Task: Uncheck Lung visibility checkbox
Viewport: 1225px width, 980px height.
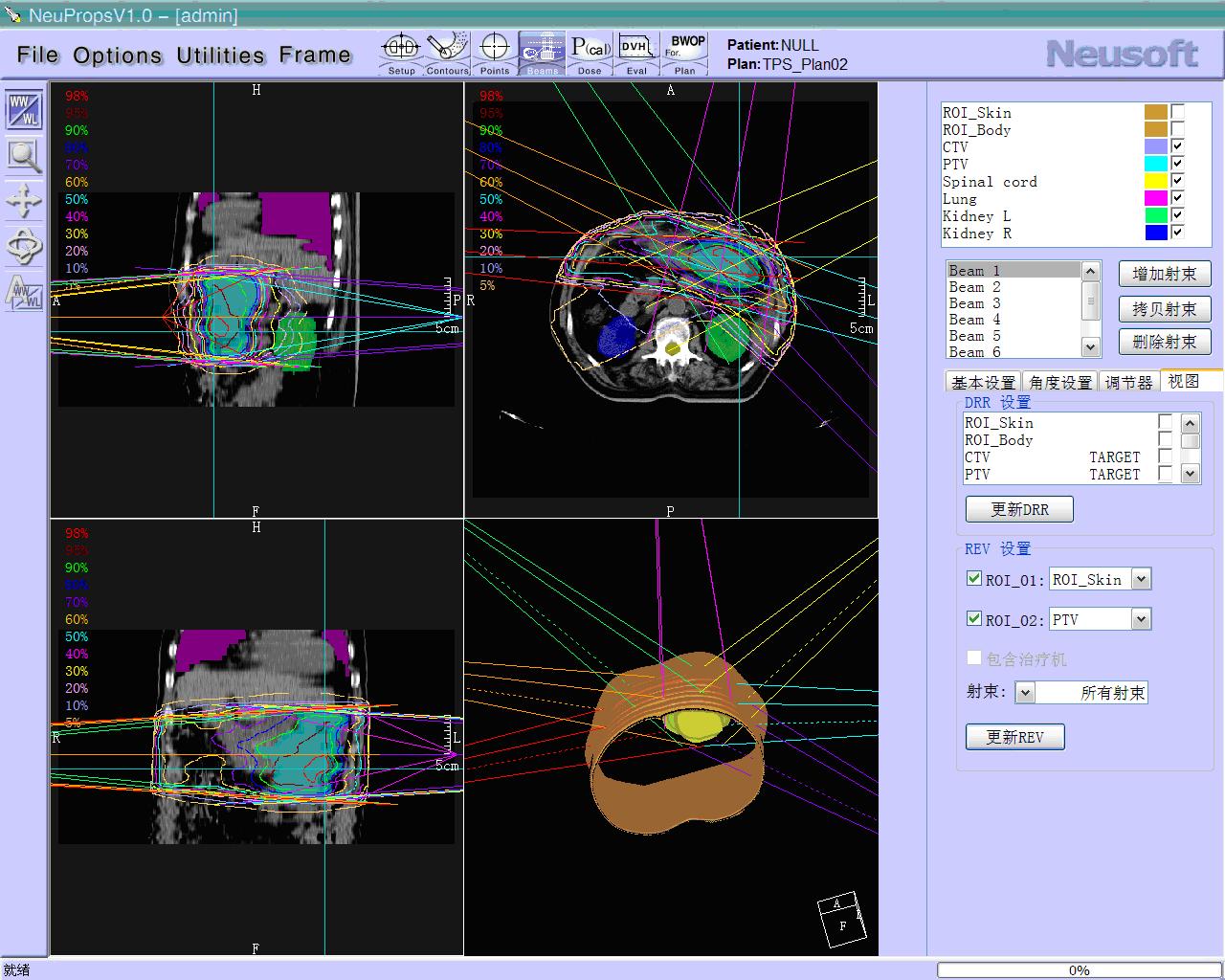Action: click(1178, 198)
